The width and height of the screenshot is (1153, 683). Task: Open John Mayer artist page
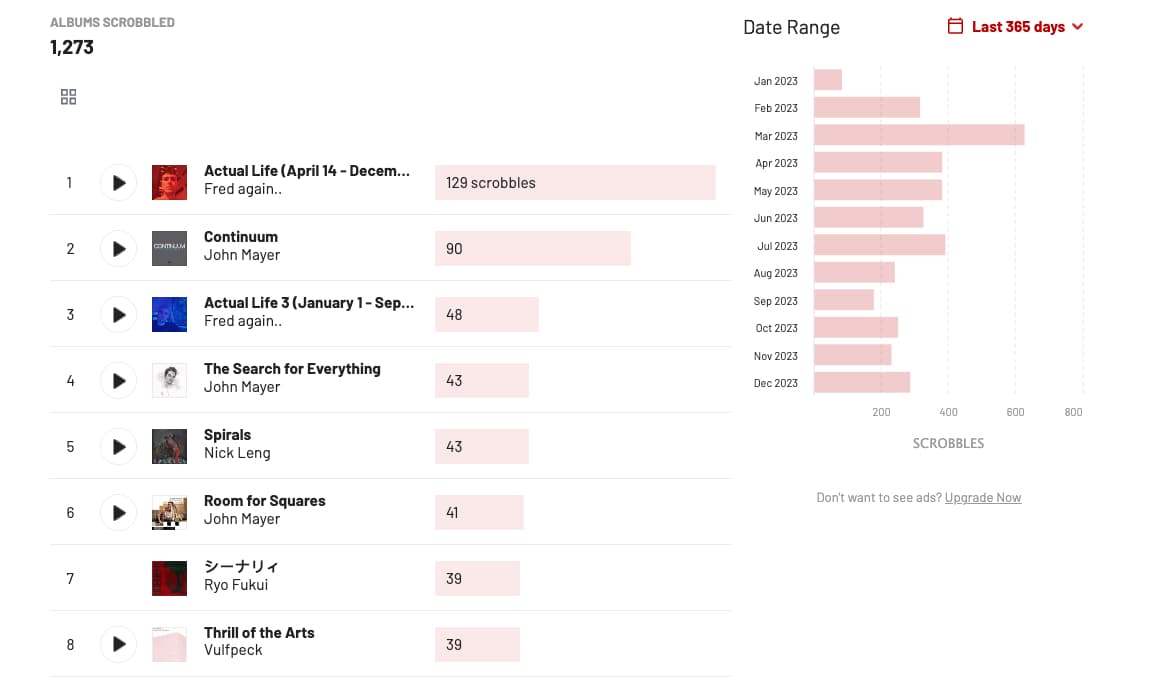tap(241, 254)
